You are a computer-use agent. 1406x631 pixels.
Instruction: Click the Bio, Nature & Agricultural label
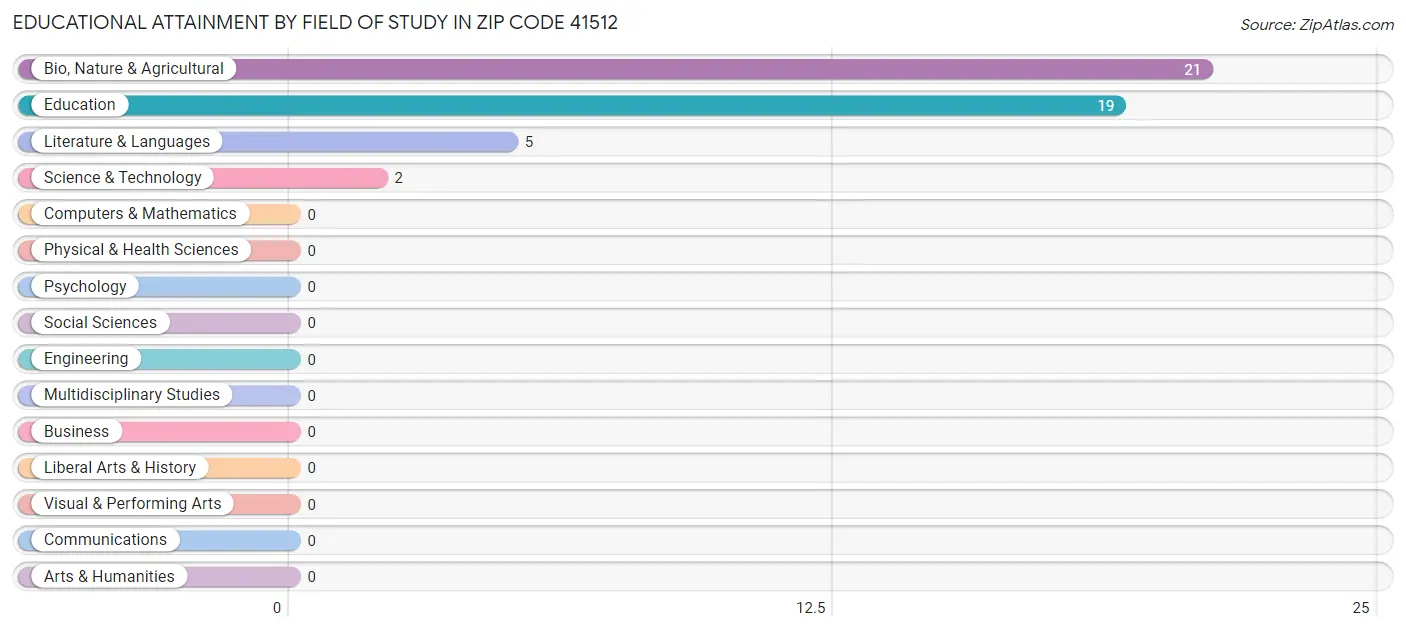click(134, 69)
